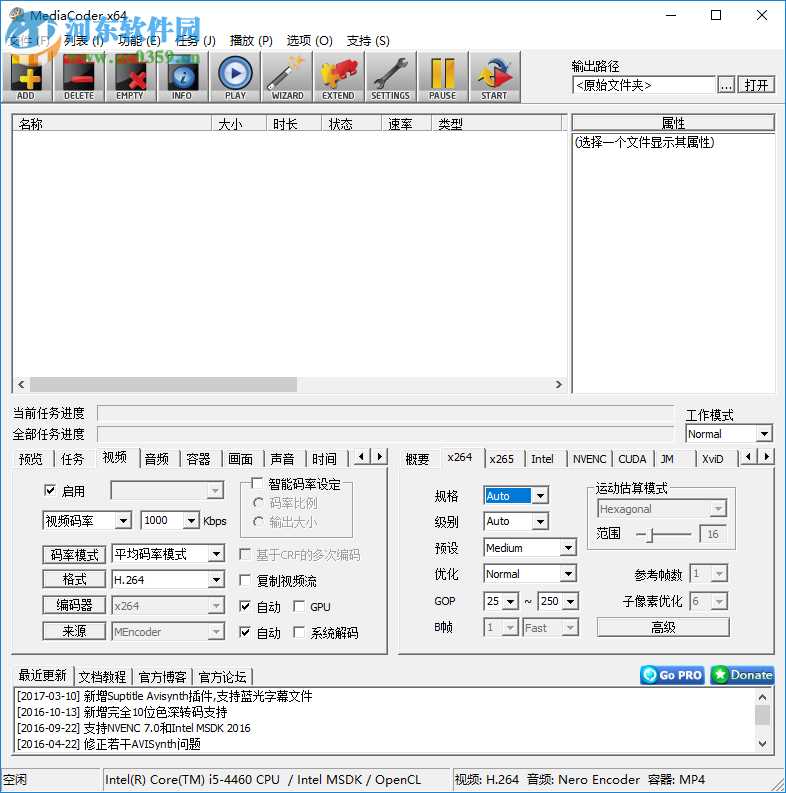
Task: Switch to the 音频 tab
Action: [x=156, y=459]
